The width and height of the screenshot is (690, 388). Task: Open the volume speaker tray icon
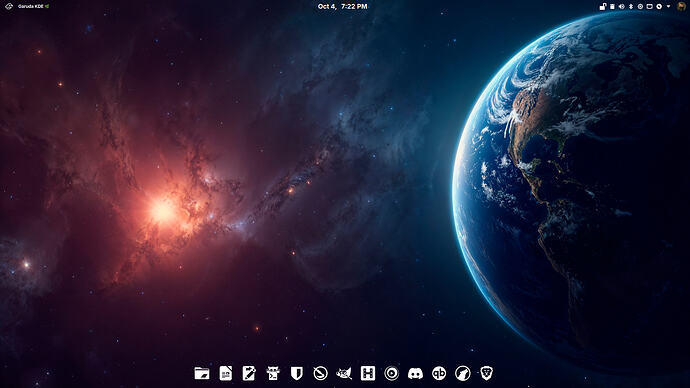tap(621, 7)
